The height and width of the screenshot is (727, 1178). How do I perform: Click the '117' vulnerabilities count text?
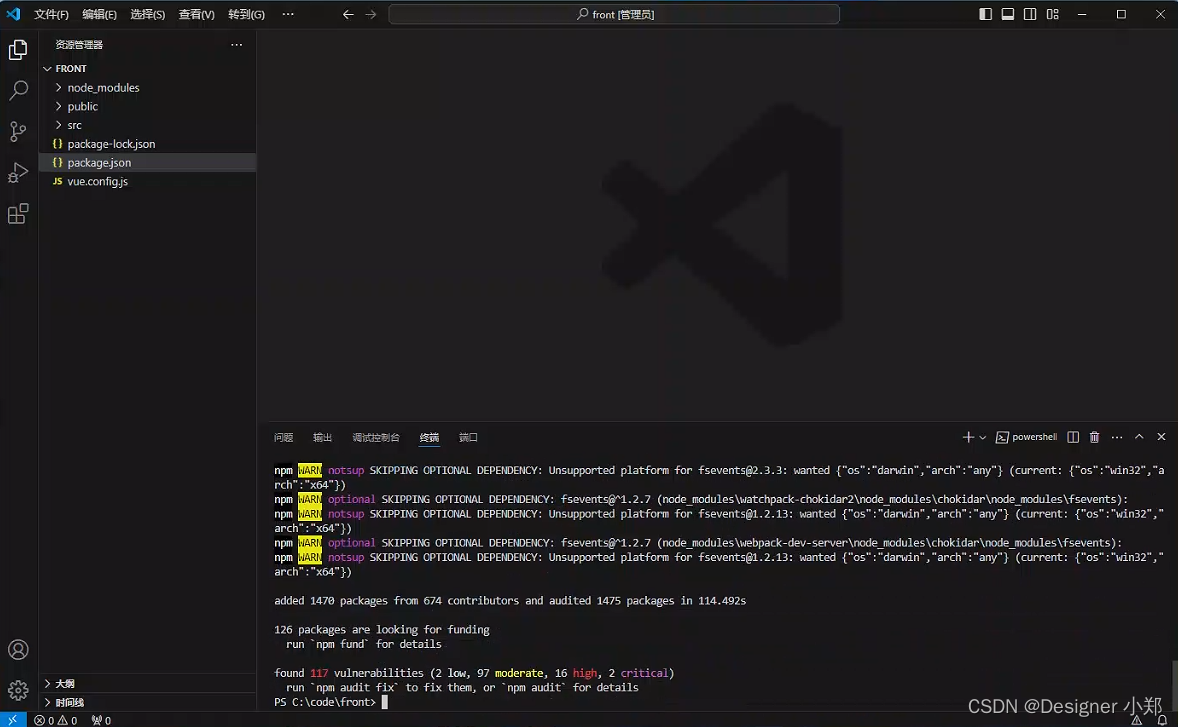(319, 673)
